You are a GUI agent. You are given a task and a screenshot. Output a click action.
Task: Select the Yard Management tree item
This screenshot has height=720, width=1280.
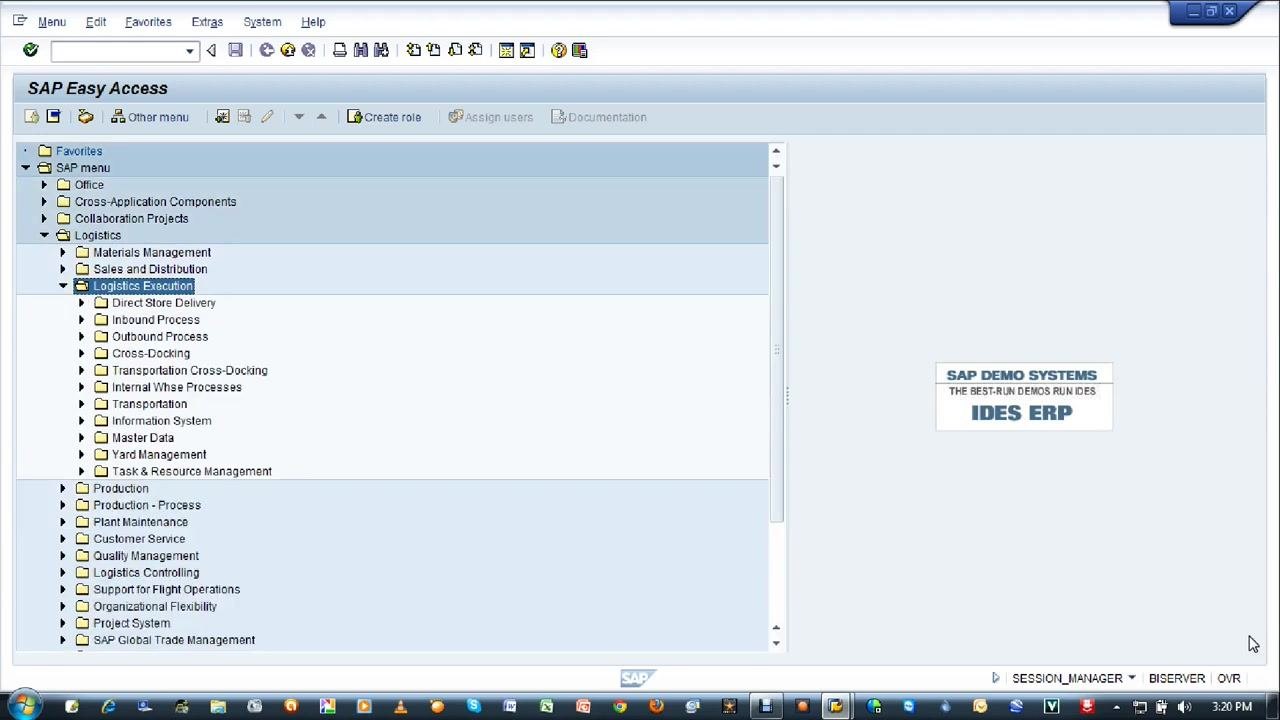tap(159, 455)
